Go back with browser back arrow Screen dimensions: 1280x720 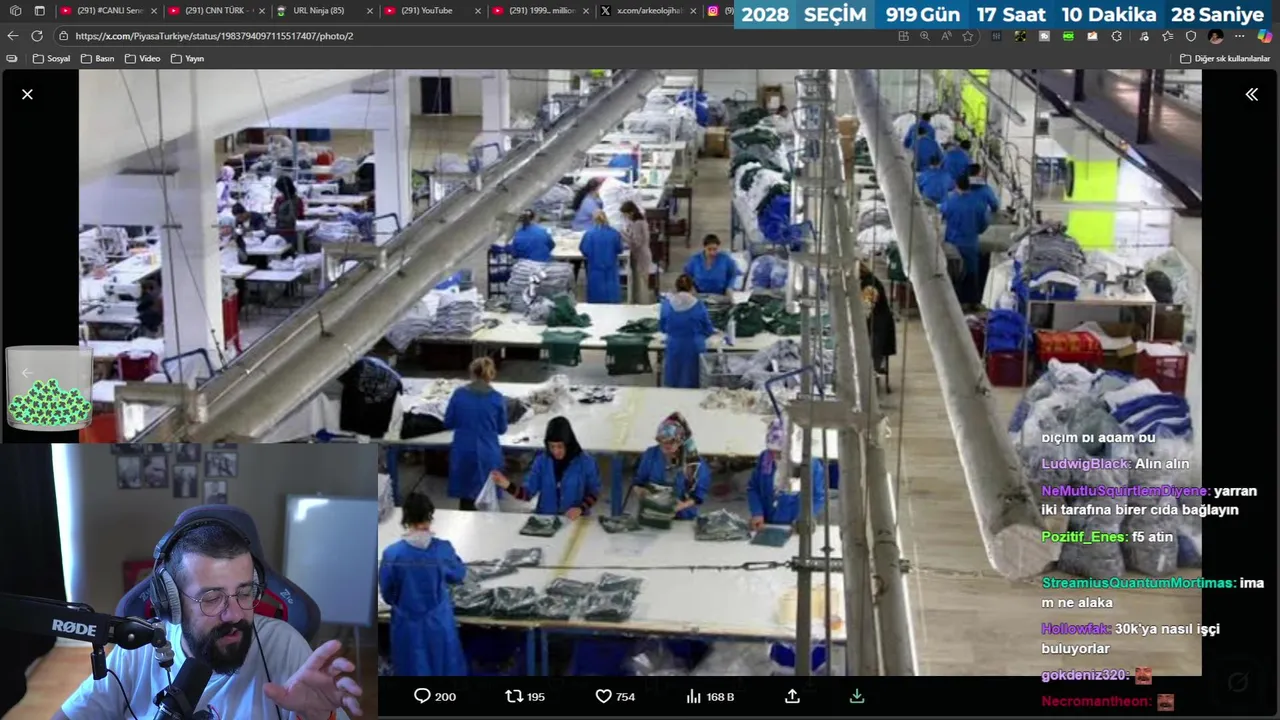pos(12,36)
